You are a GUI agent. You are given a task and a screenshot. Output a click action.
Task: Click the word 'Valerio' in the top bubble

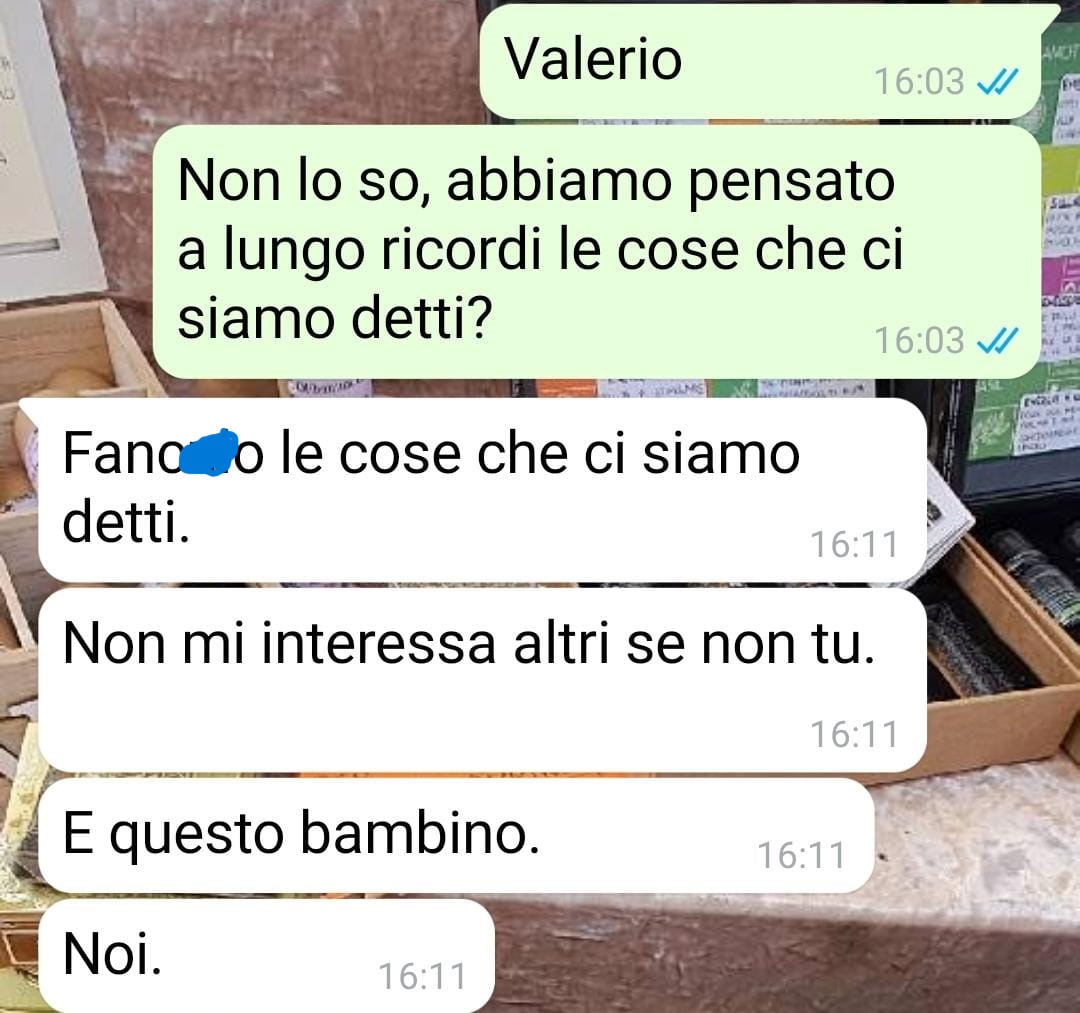[593, 59]
